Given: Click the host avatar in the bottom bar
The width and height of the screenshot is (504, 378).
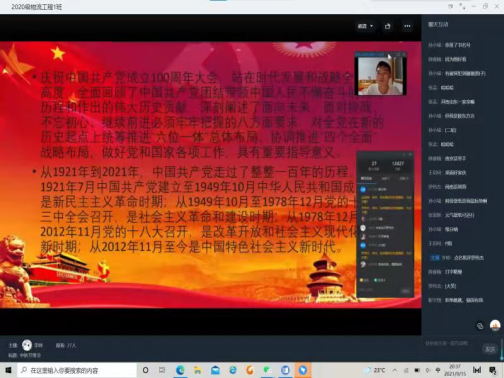Looking at the screenshot, I should pos(27,345).
